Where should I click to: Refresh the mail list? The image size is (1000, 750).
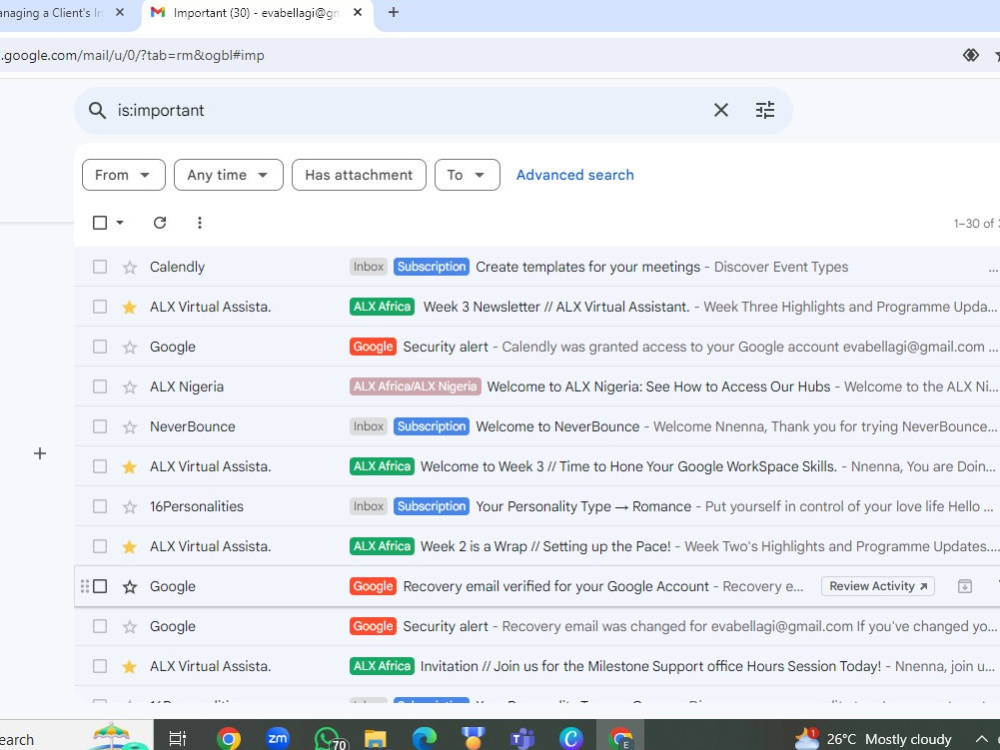point(159,223)
